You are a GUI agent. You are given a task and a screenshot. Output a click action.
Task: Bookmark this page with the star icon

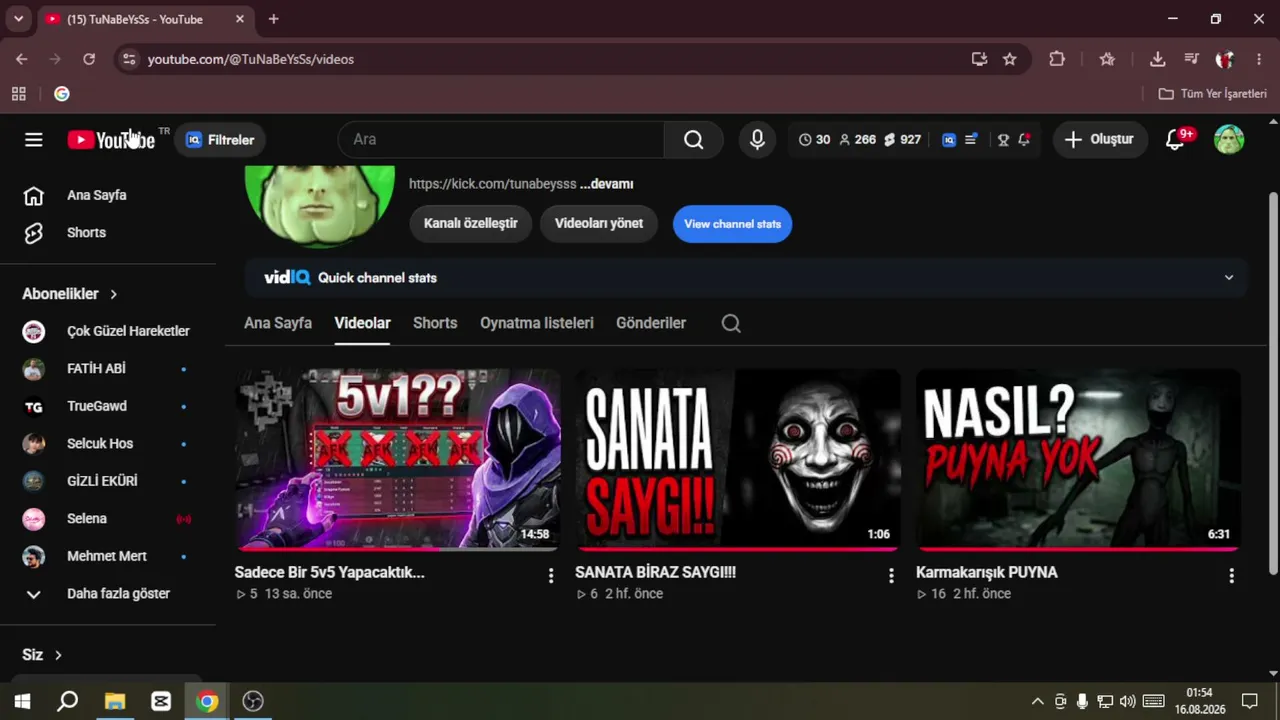point(1010,59)
